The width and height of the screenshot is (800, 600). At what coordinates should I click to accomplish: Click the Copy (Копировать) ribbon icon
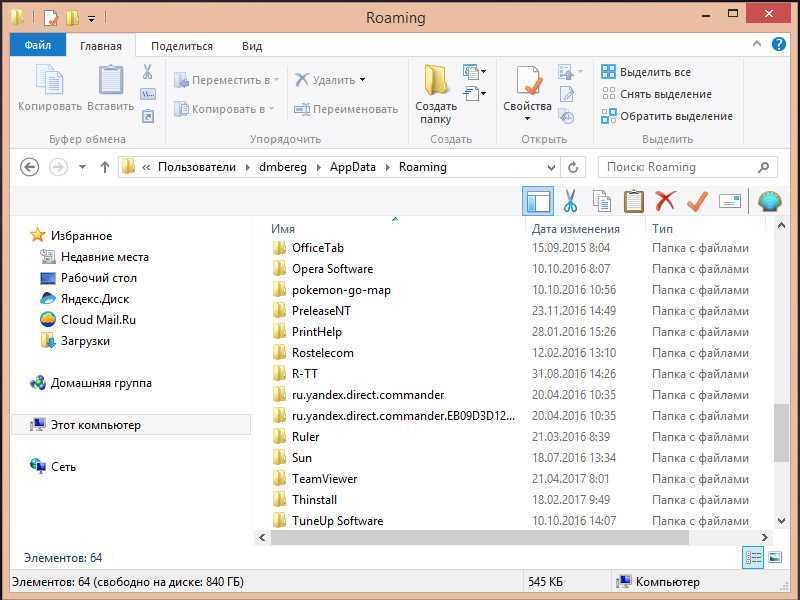[x=49, y=80]
